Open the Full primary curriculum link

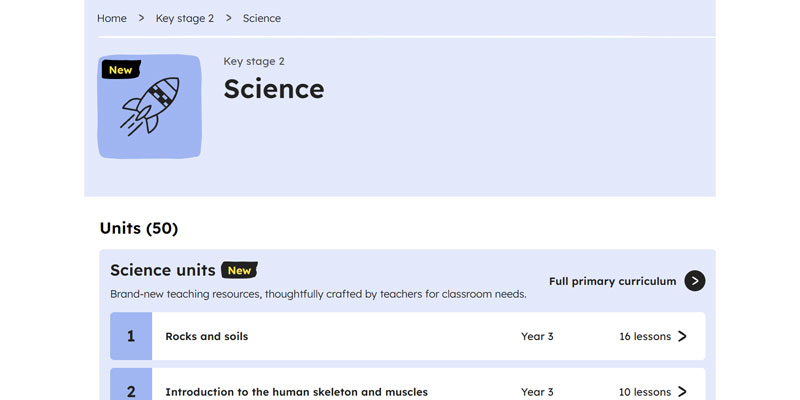(627, 281)
